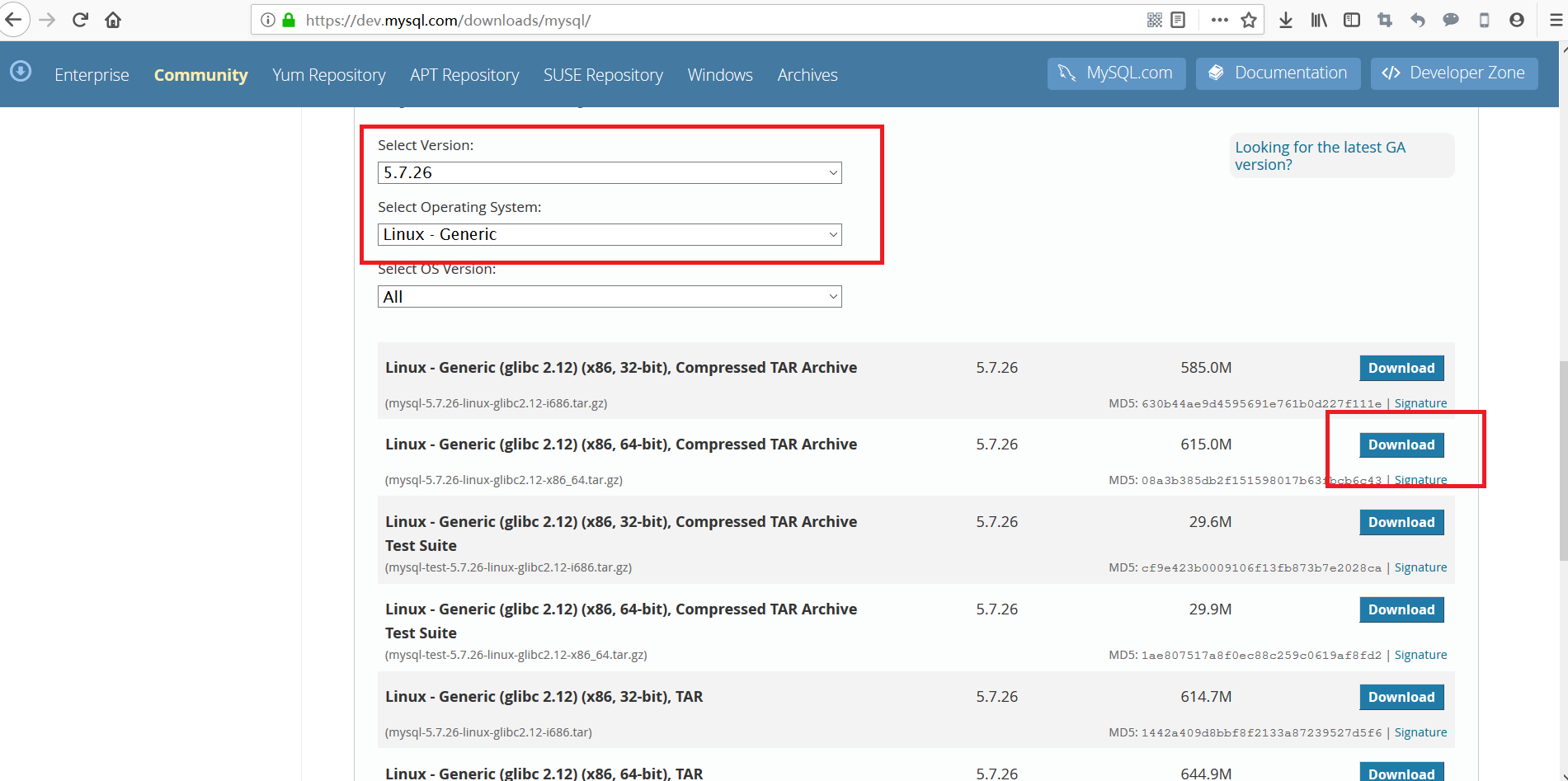The width and height of the screenshot is (1568, 781).
Task: Download the 32-bit TAR 614.7M
Action: coord(1401,697)
